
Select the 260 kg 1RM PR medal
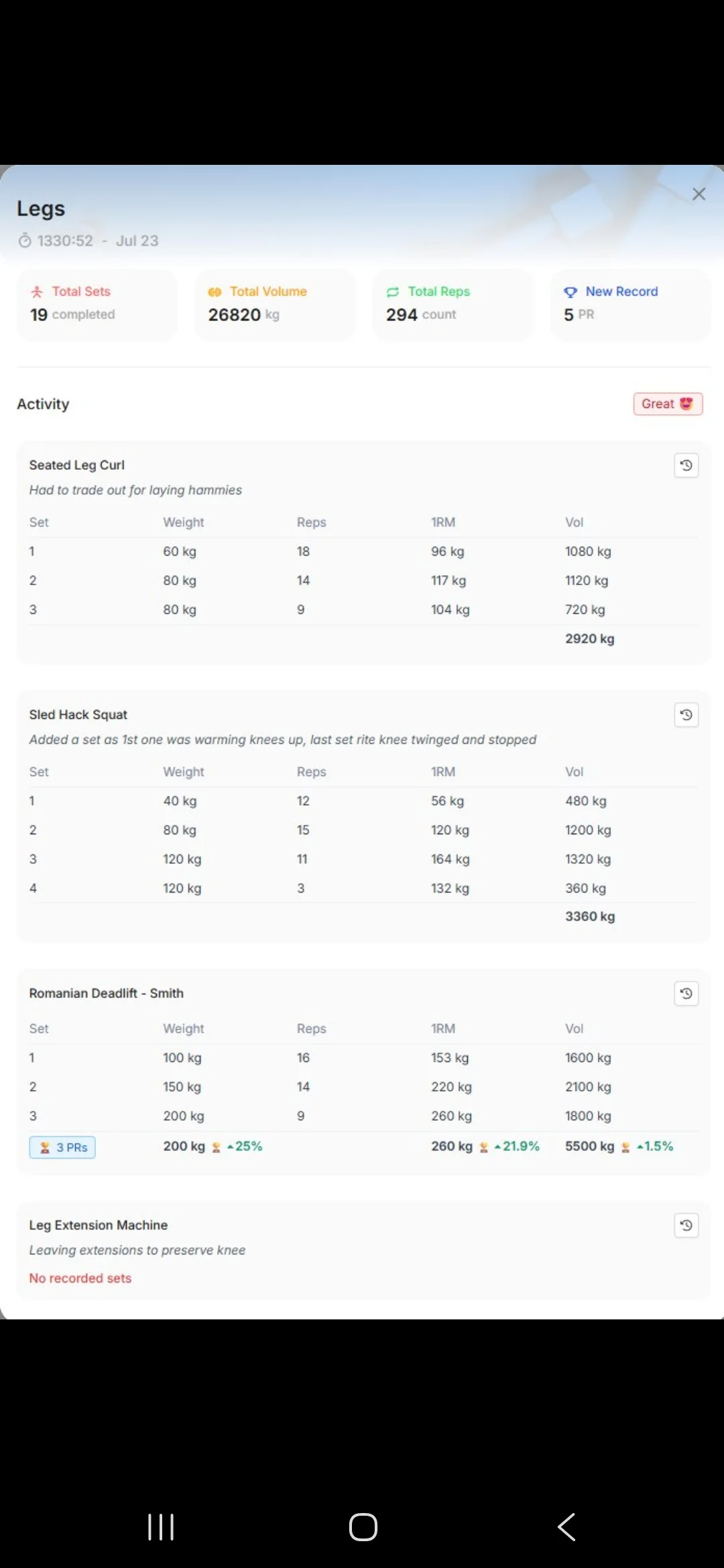pyautogui.click(x=483, y=1147)
